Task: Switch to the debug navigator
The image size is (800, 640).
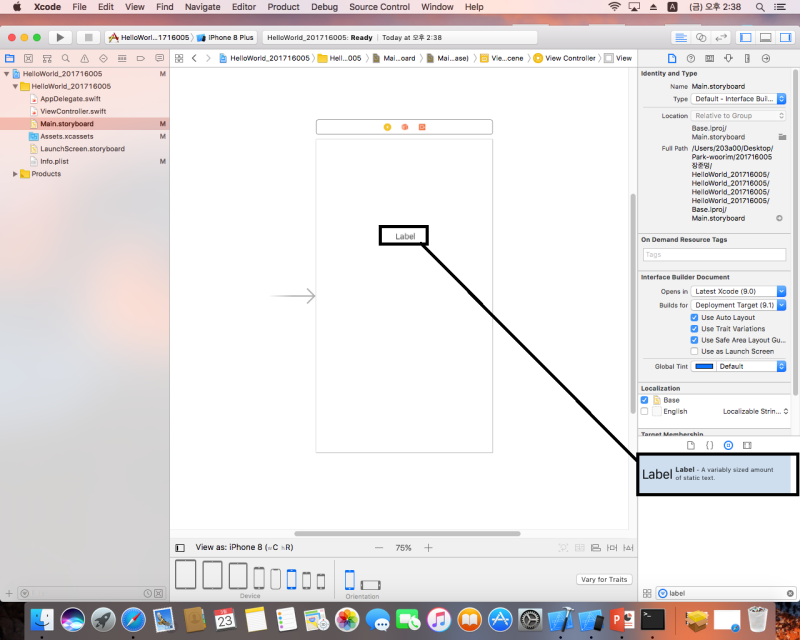Action: tap(122, 58)
